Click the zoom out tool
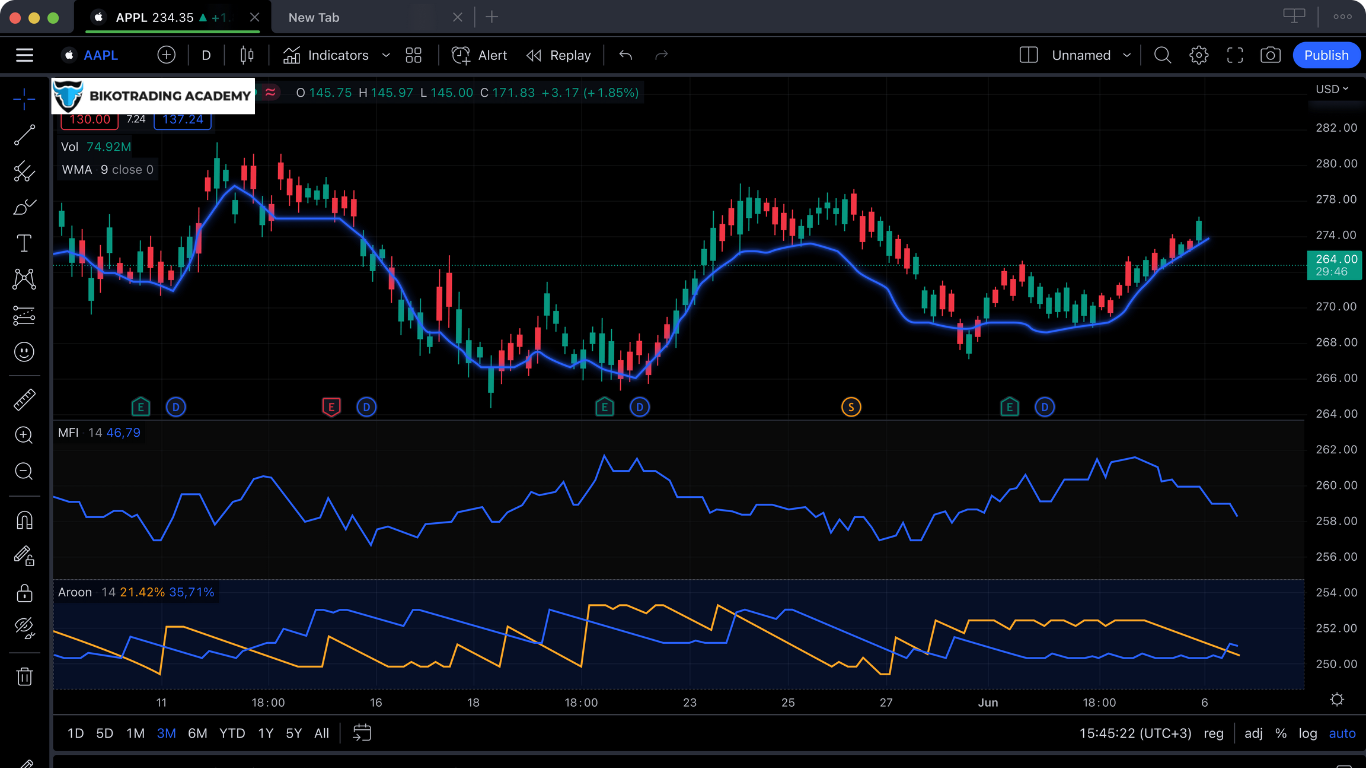Image resolution: width=1366 pixels, height=768 pixels. point(24,471)
